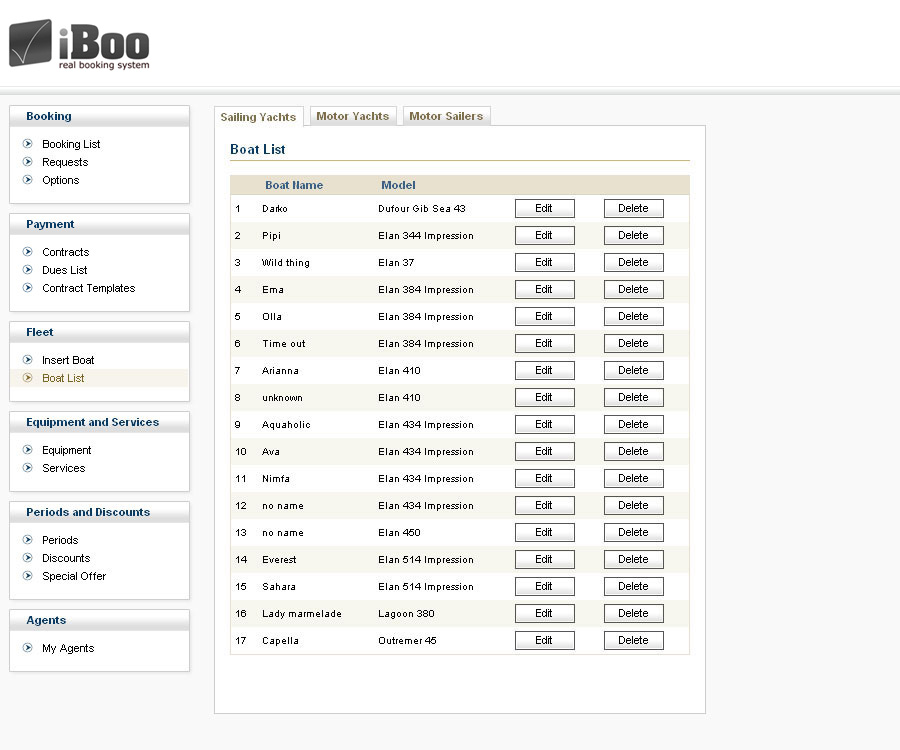
Task: Open the Special Offer page
Action: [73, 576]
